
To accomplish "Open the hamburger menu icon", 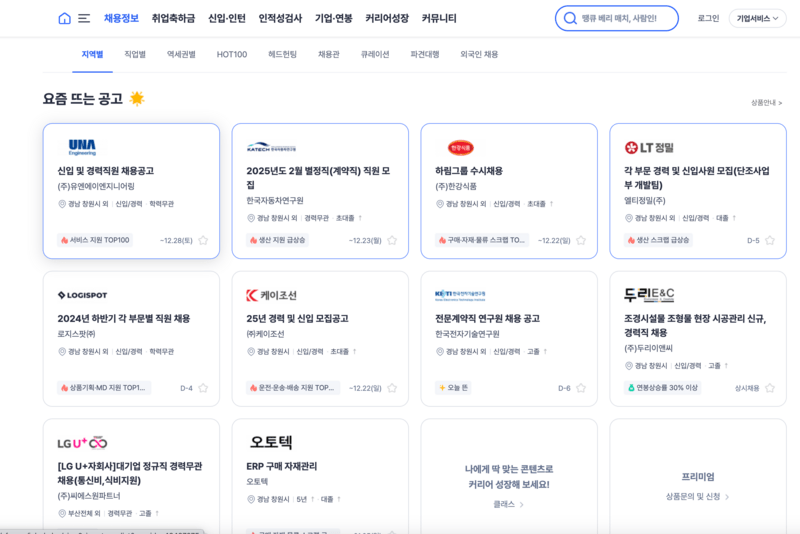I will [84, 18].
